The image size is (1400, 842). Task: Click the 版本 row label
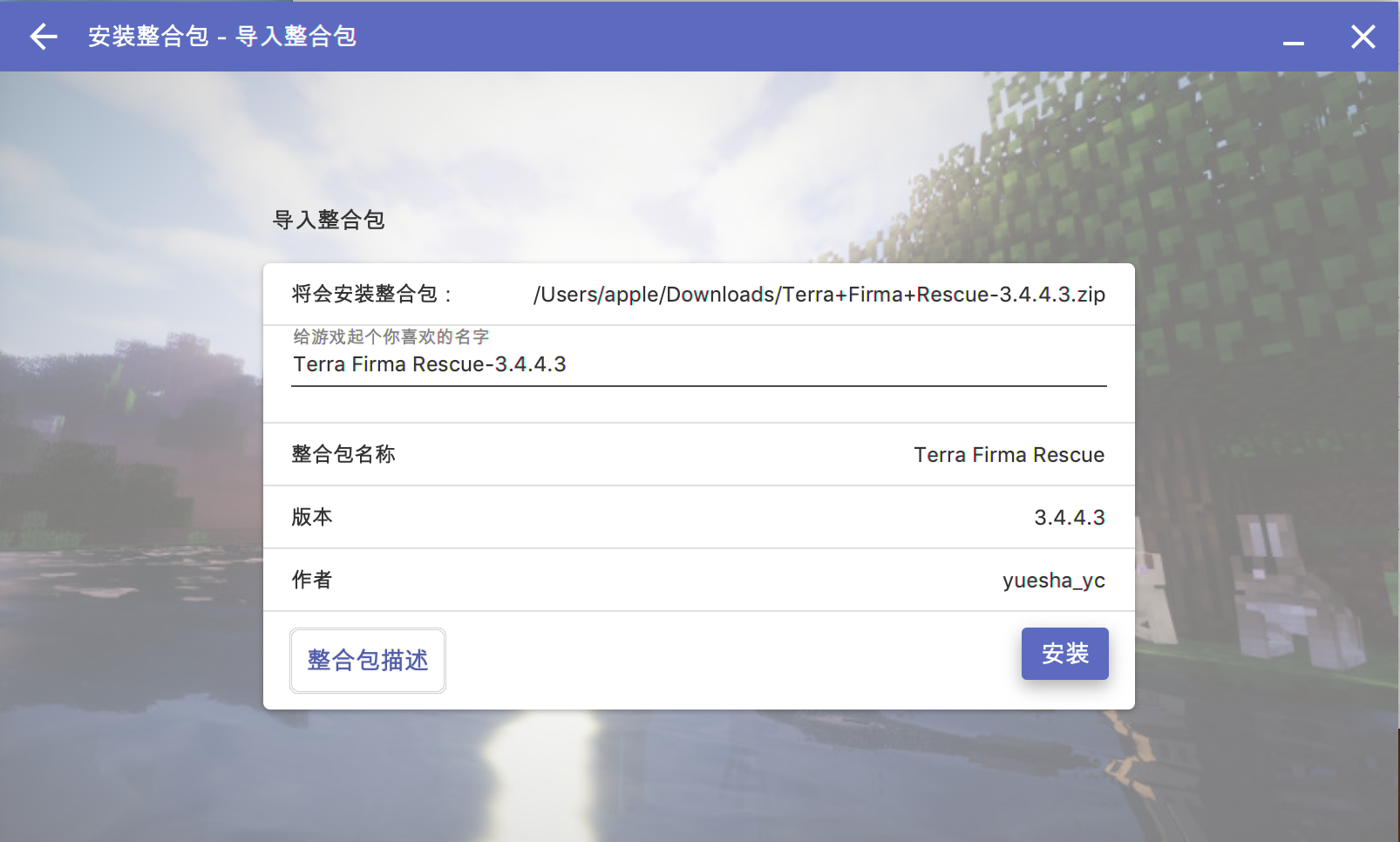click(312, 517)
